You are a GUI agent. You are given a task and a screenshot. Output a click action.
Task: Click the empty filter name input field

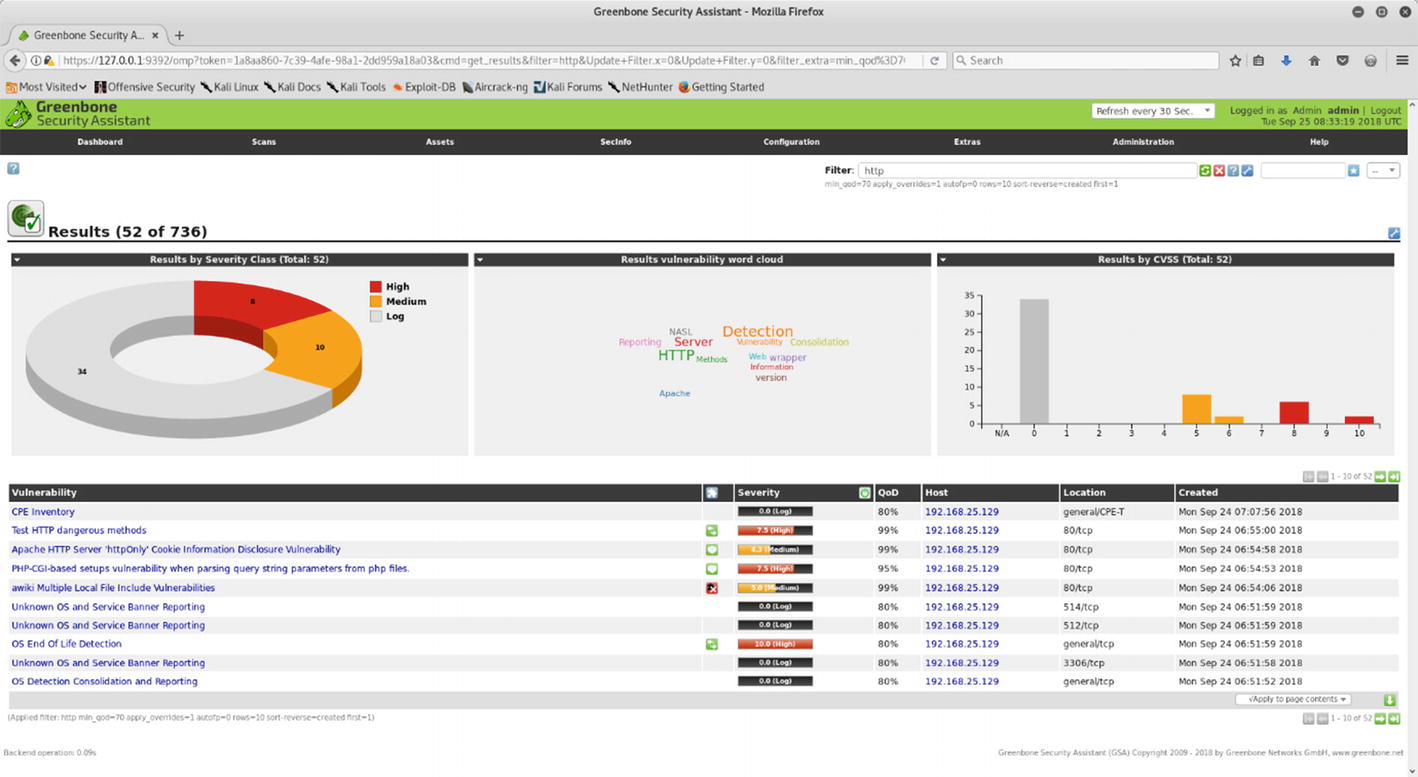pos(1303,171)
